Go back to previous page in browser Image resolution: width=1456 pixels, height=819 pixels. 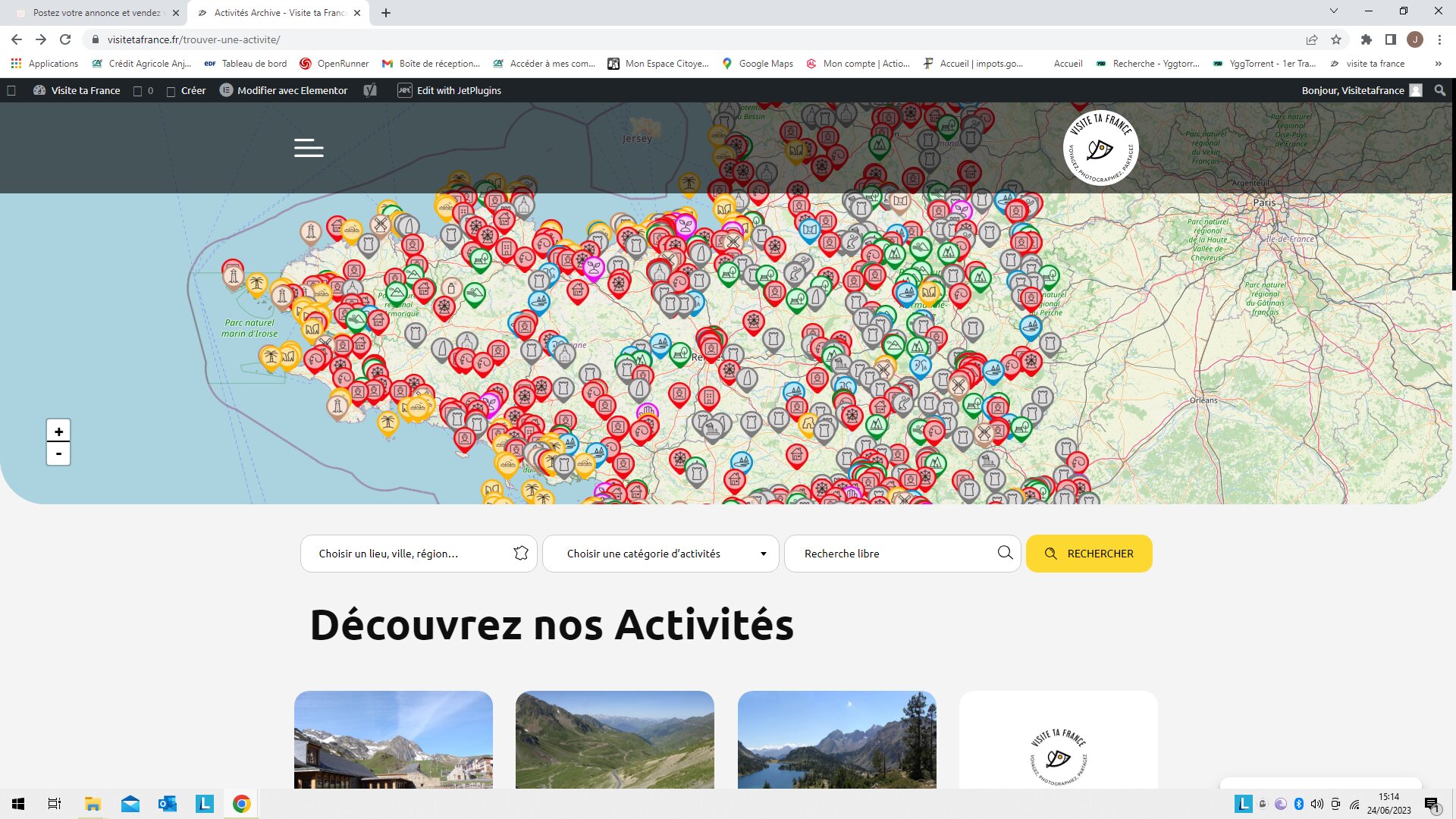click(x=17, y=39)
